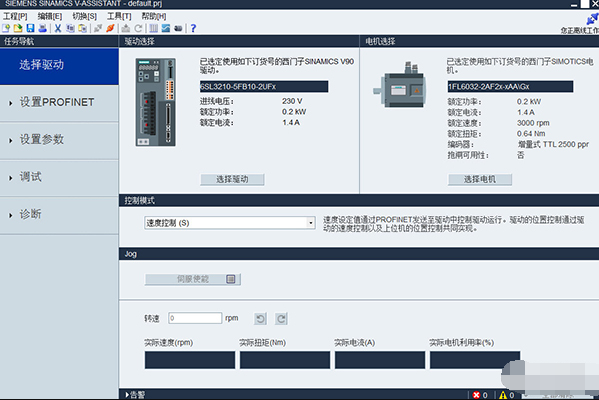Click the 实际速度(rpm) display box

point(190,360)
